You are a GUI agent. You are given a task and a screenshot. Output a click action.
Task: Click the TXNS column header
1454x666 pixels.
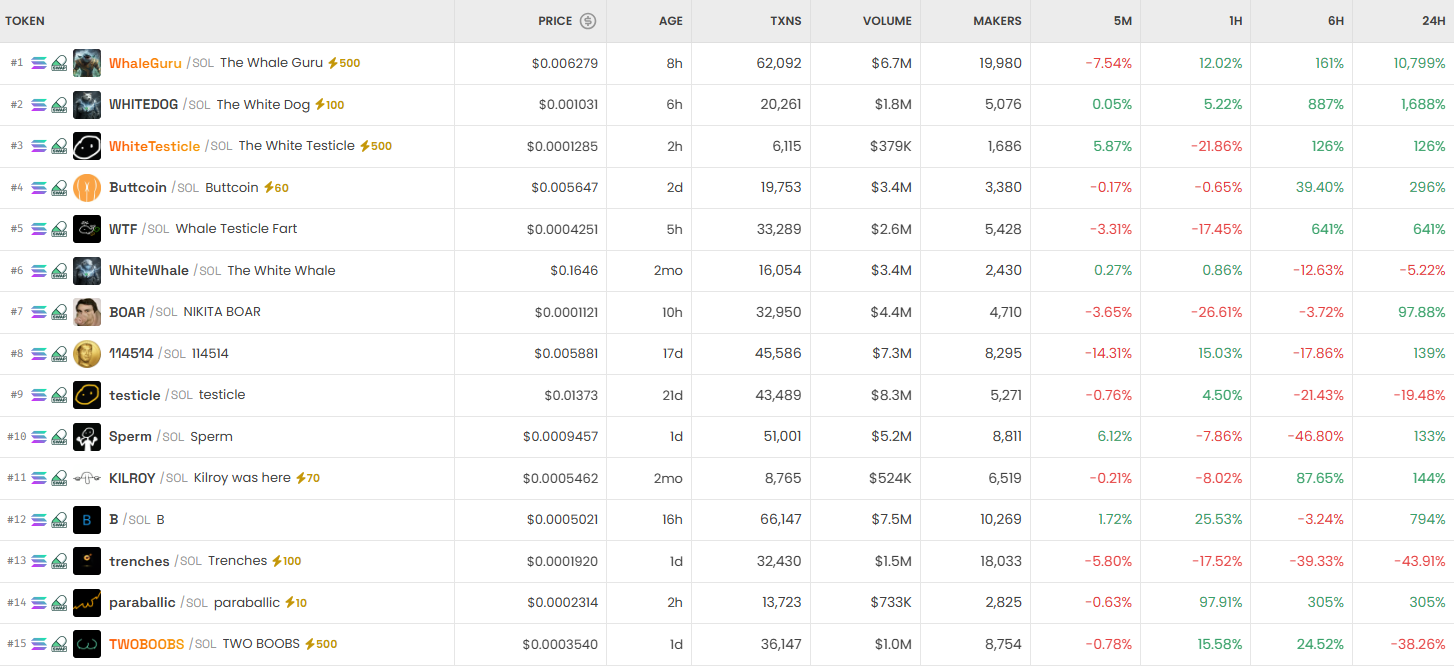tap(785, 21)
